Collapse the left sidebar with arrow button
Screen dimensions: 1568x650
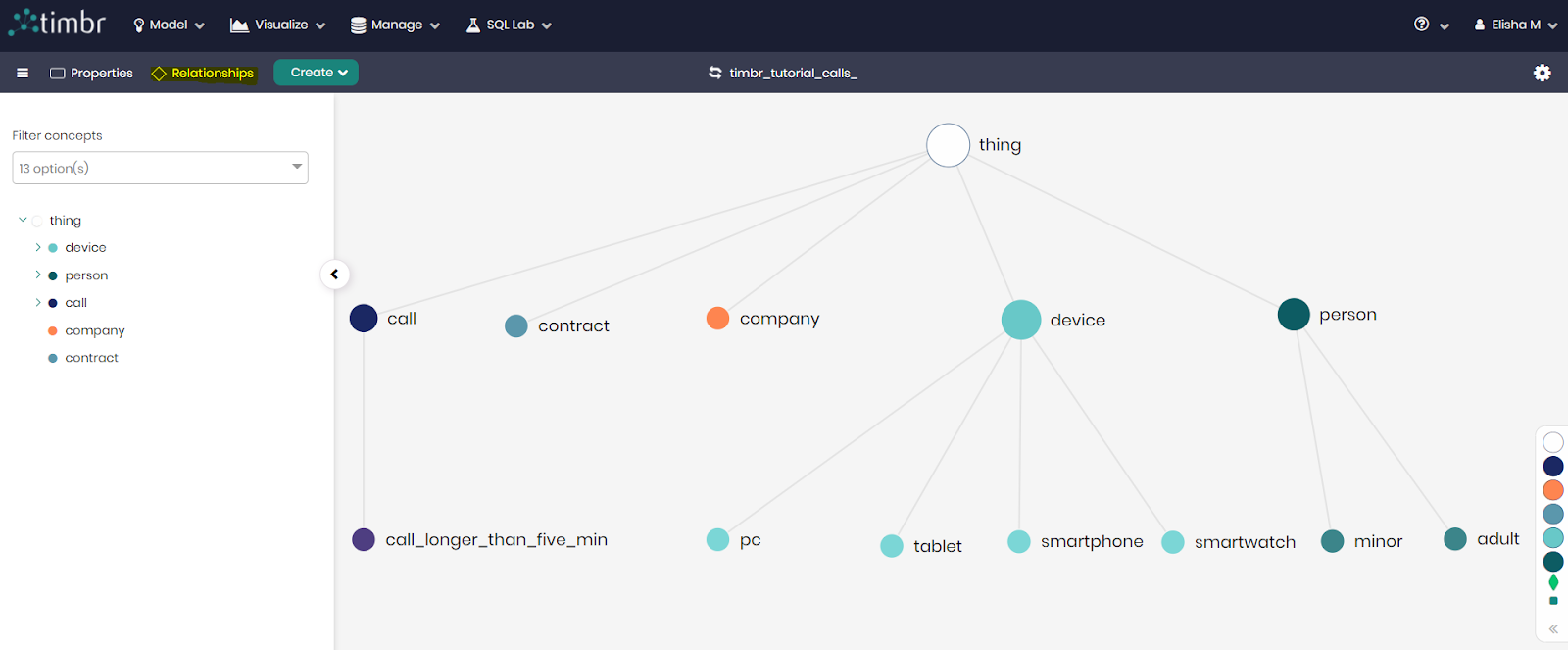(334, 275)
